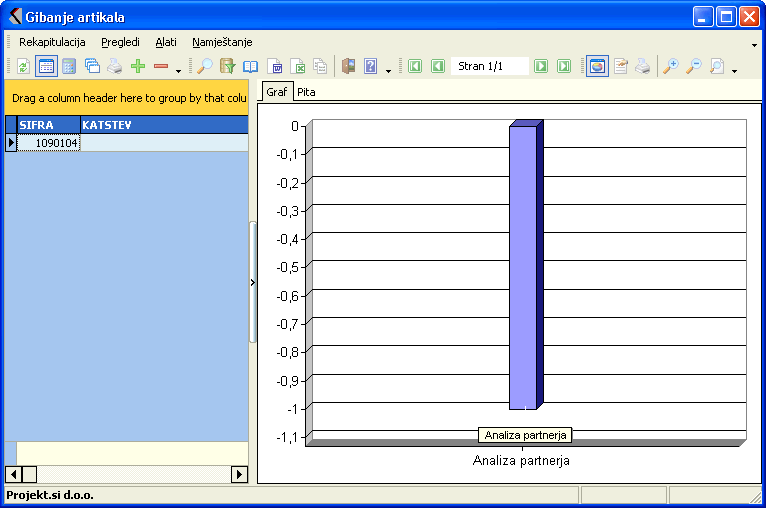Toggle the table view icon
The width and height of the screenshot is (766, 508).
point(46,66)
